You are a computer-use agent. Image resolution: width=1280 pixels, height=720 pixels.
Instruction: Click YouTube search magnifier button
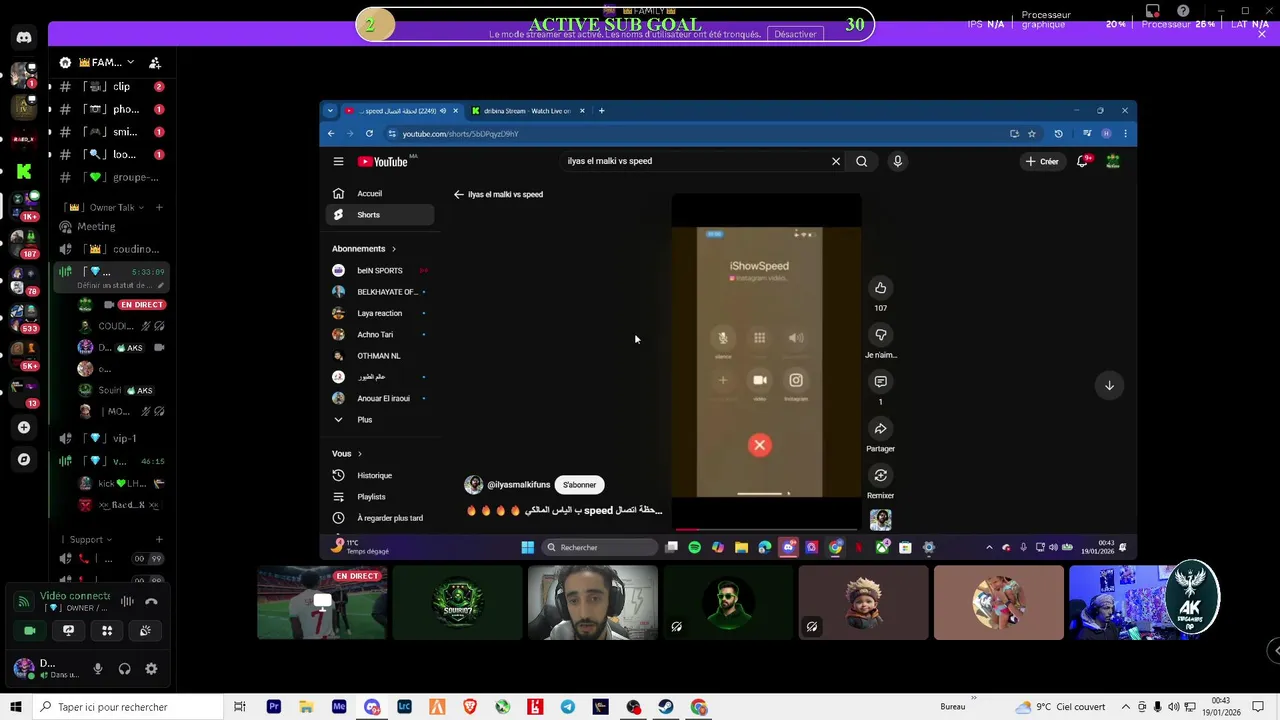[861, 161]
